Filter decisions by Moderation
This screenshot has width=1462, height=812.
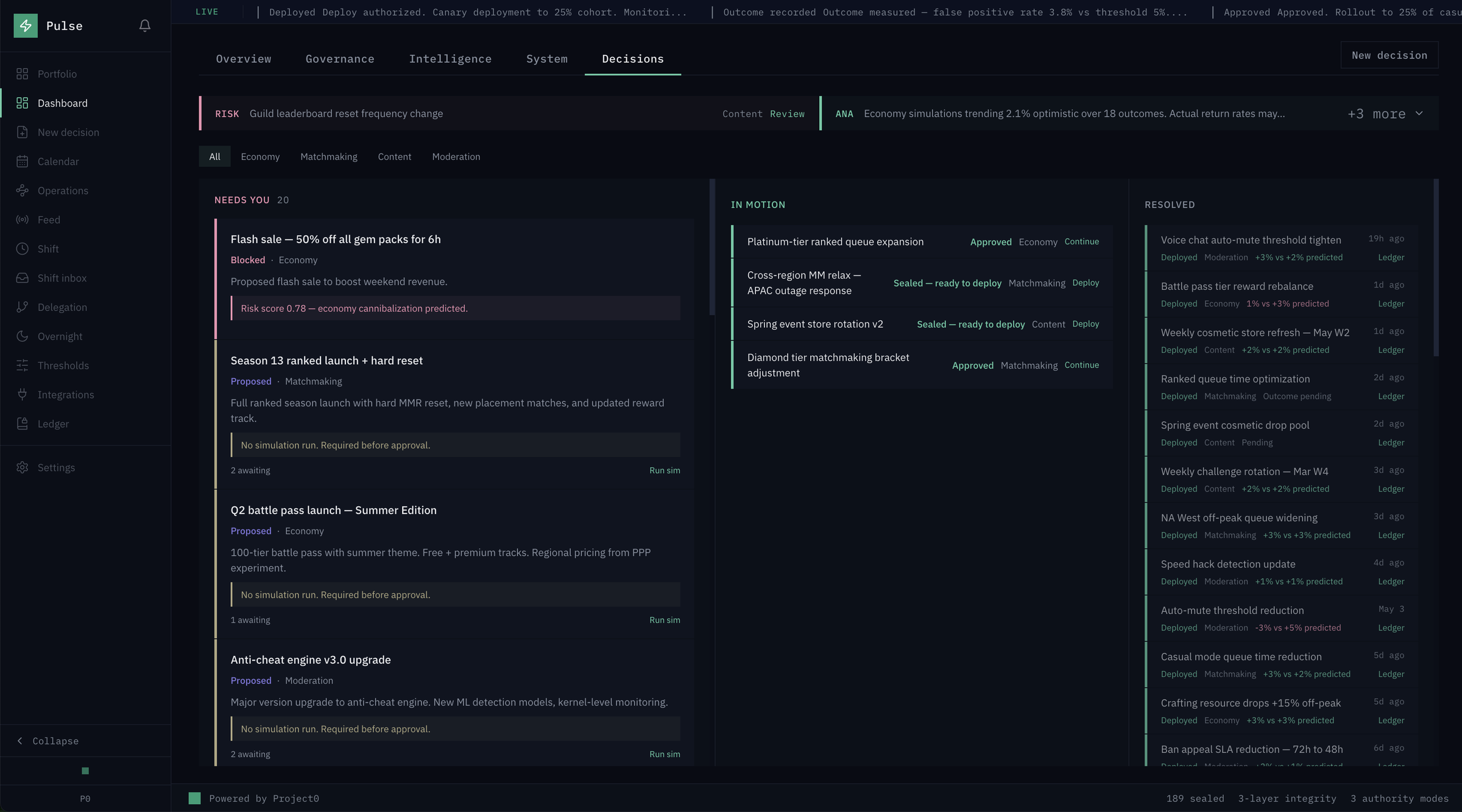point(456,157)
